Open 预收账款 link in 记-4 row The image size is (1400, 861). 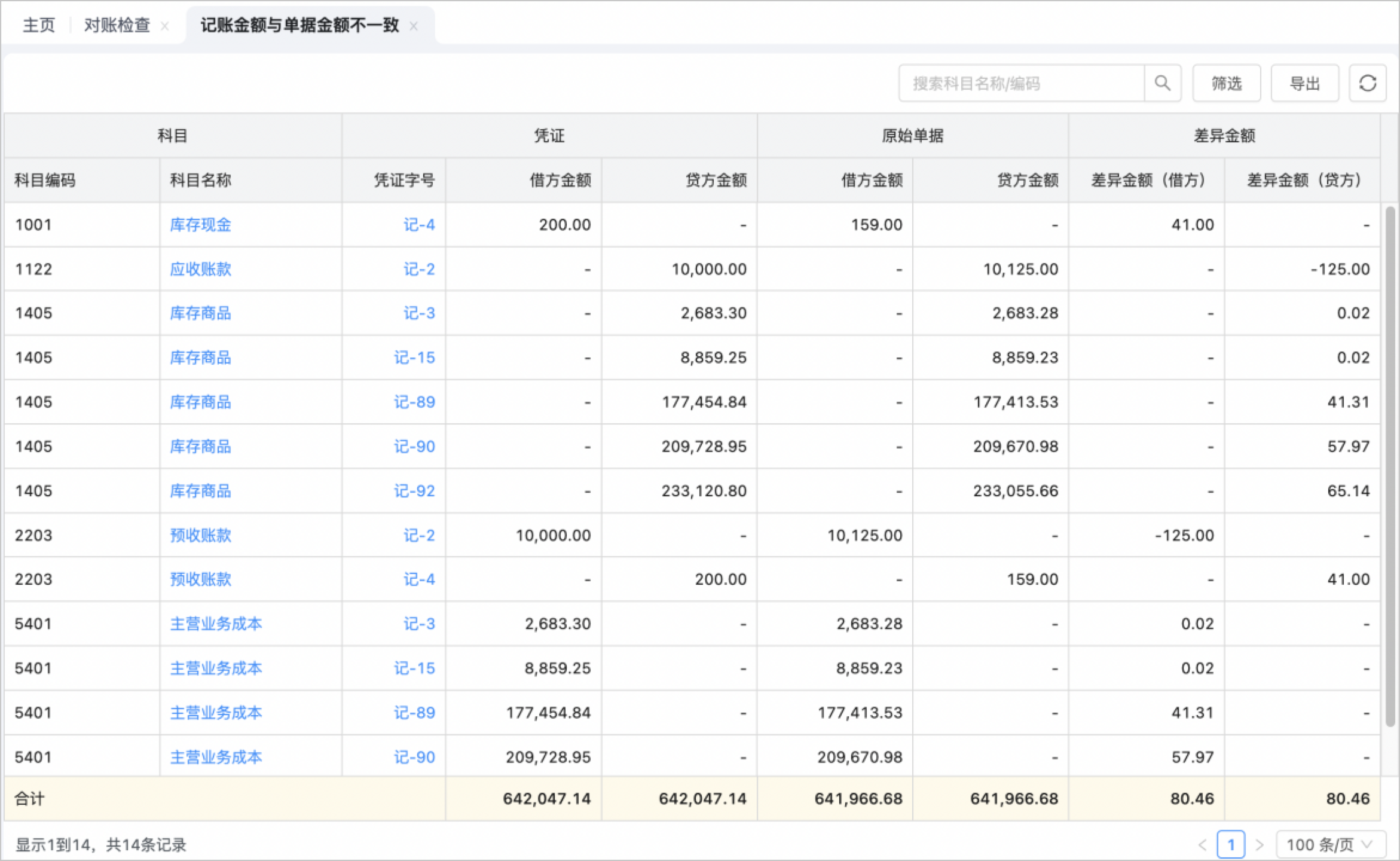click(200, 579)
